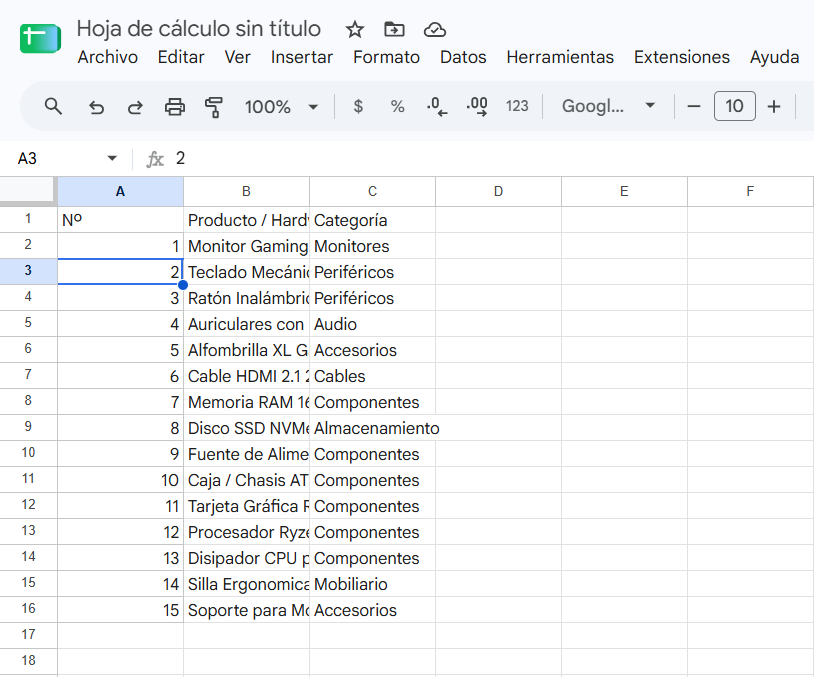The width and height of the screenshot is (814, 677).
Task: Click the document title text
Action: [199, 29]
